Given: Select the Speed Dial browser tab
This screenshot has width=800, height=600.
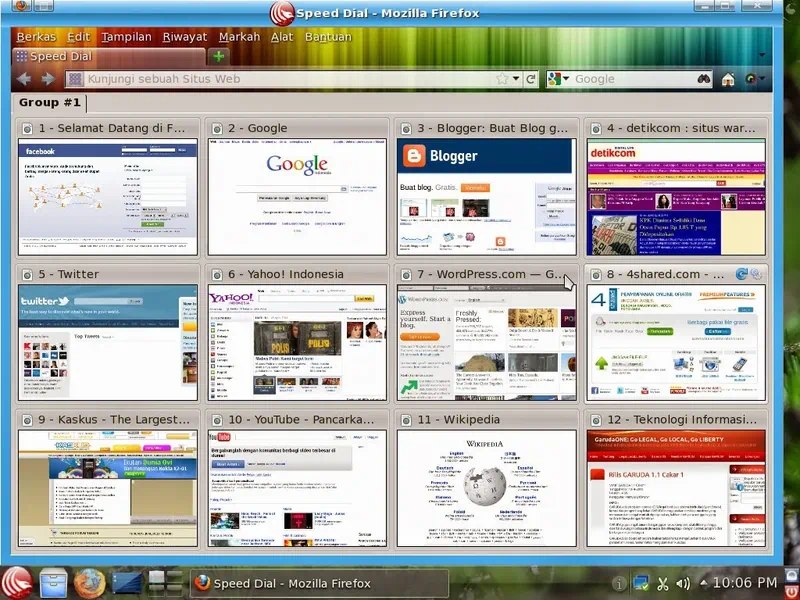Looking at the screenshot, I should coord(109,56).
